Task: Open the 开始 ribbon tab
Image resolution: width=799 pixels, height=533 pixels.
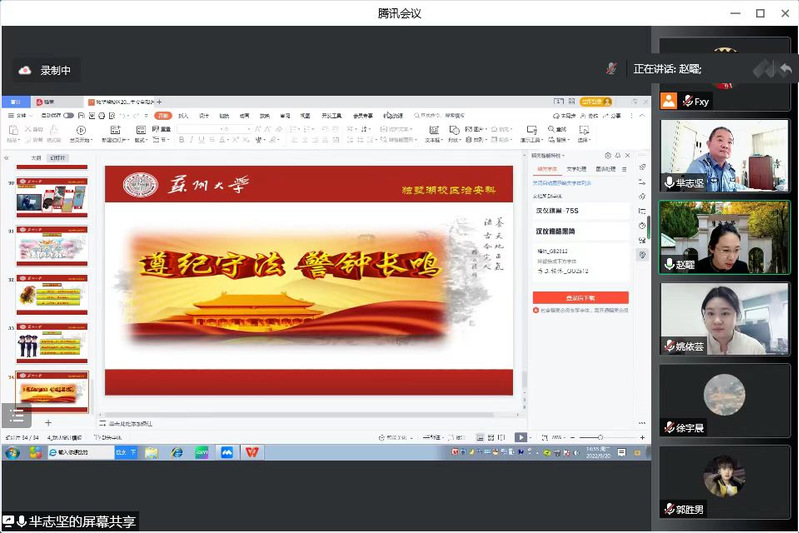Action: 162,115
